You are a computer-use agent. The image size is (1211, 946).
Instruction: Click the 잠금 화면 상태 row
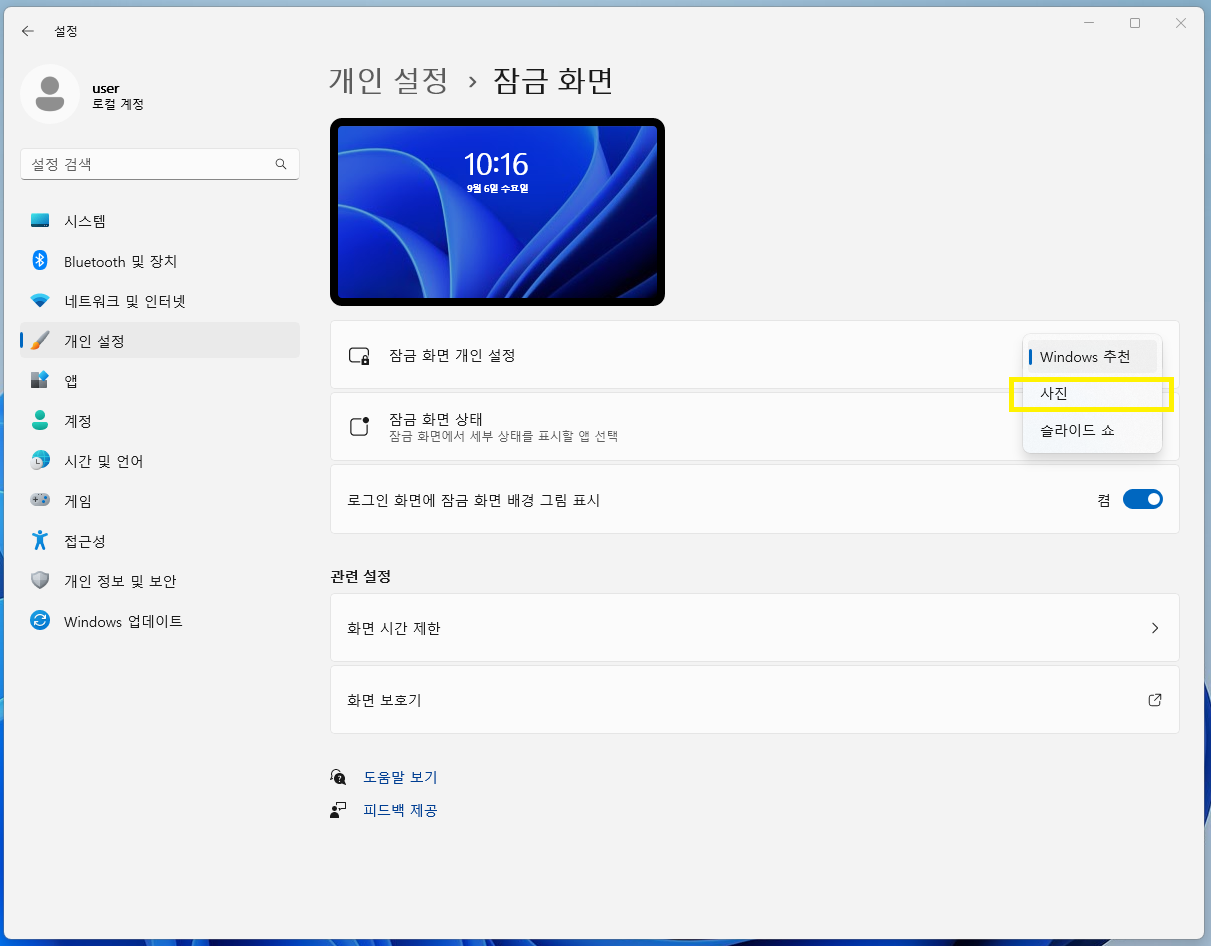755,427
